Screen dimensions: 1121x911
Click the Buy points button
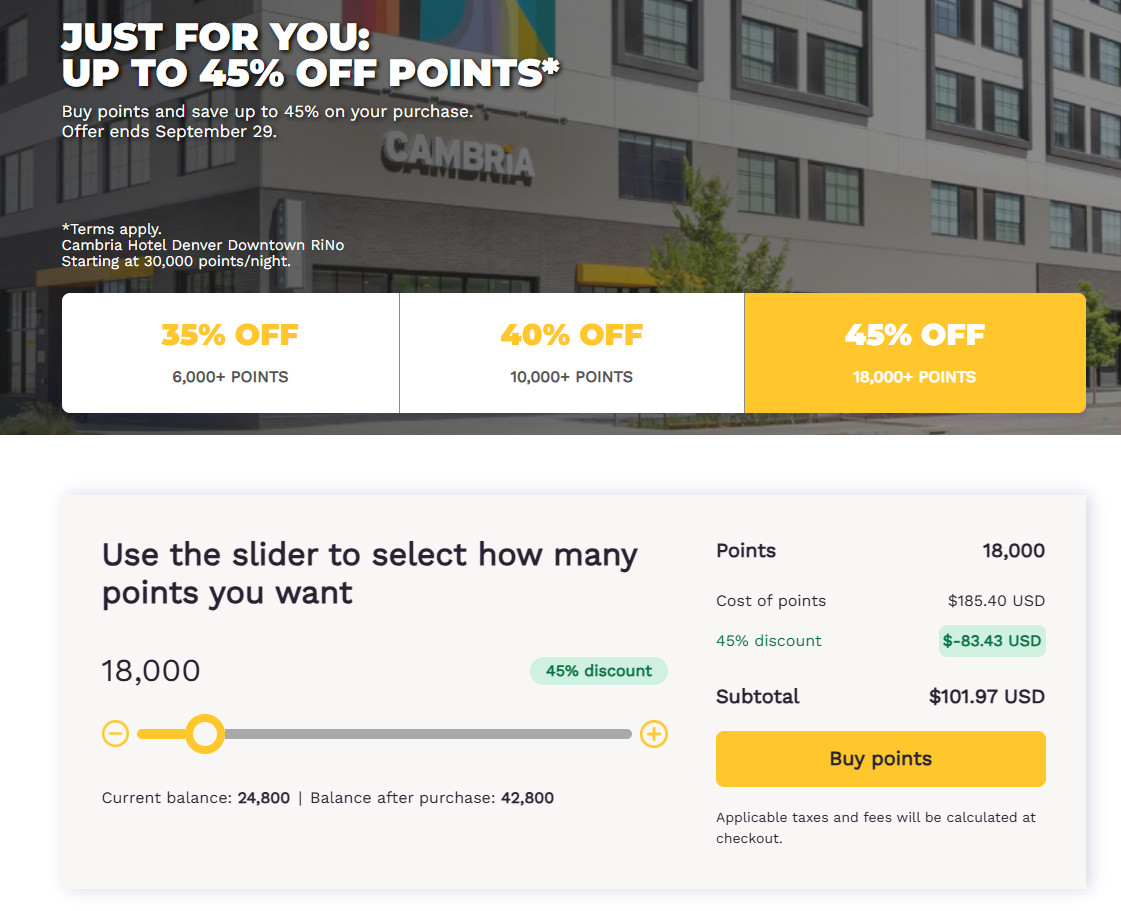click(x=880, y=759)
